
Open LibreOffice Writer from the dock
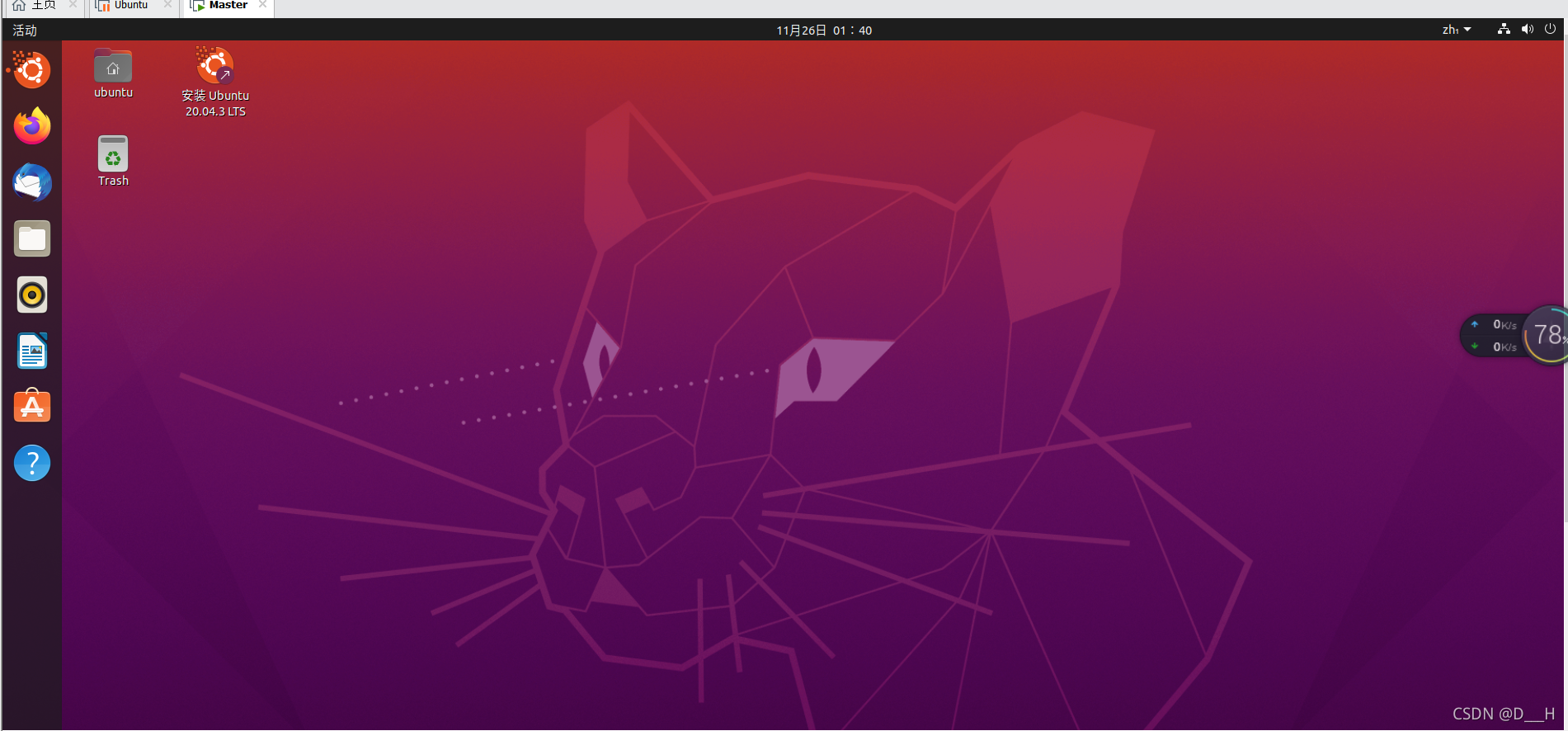click(x=32, y=351)
